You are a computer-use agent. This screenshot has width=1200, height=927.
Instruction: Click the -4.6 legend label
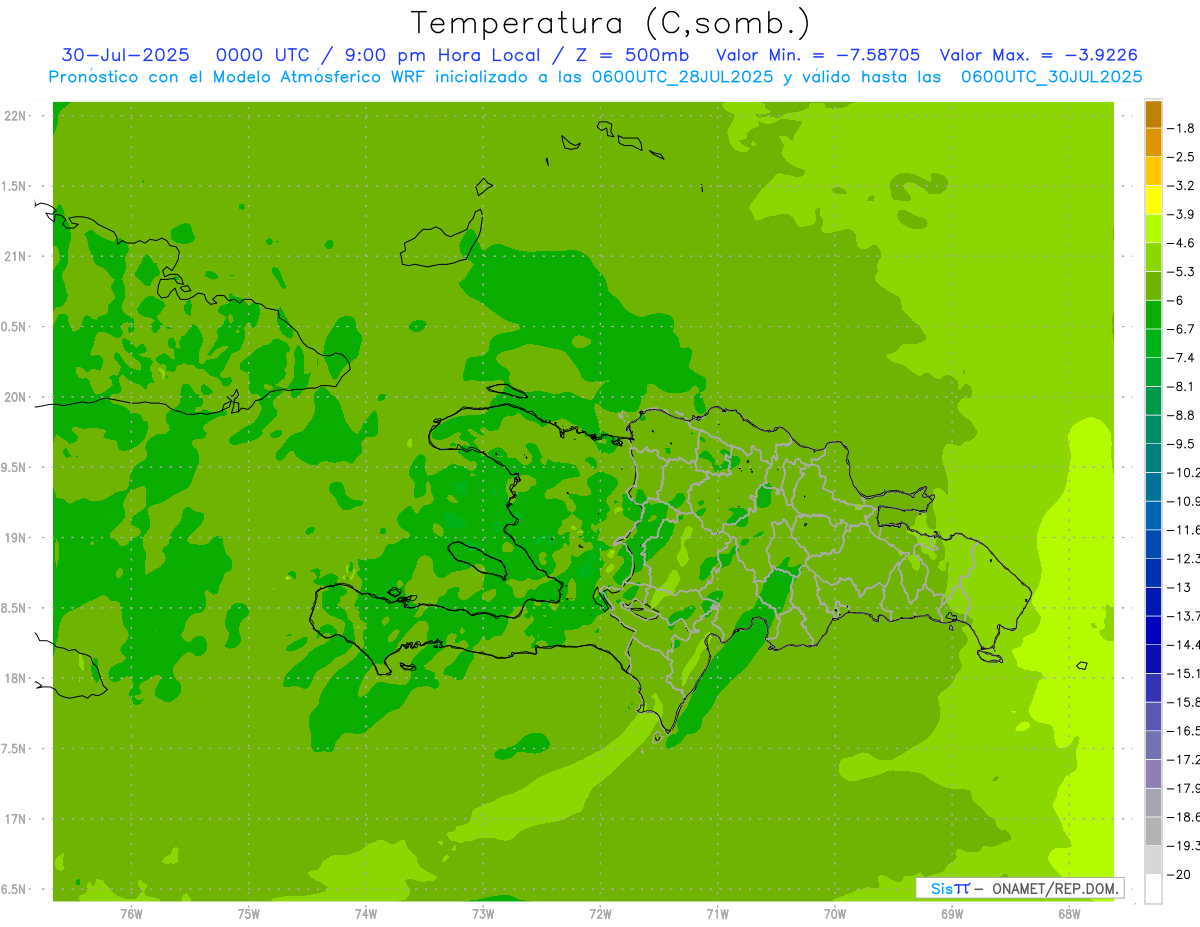(x=1183, y=243)
